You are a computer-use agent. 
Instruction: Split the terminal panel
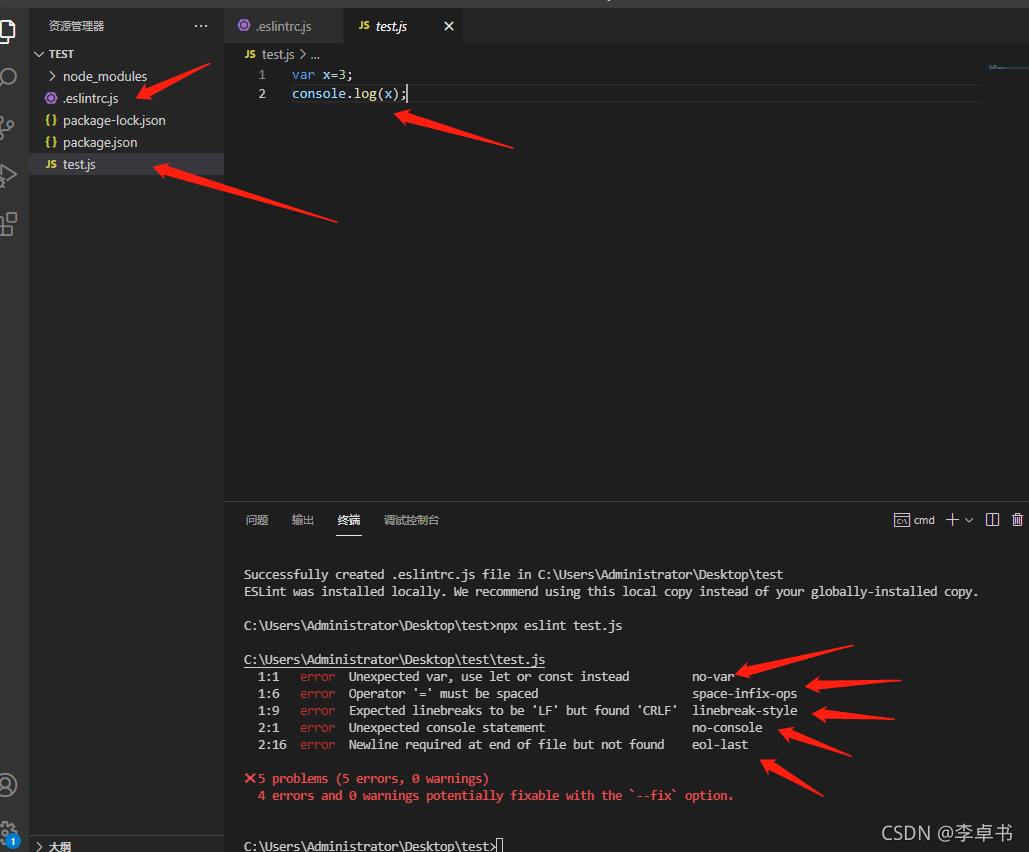point(992,520)
